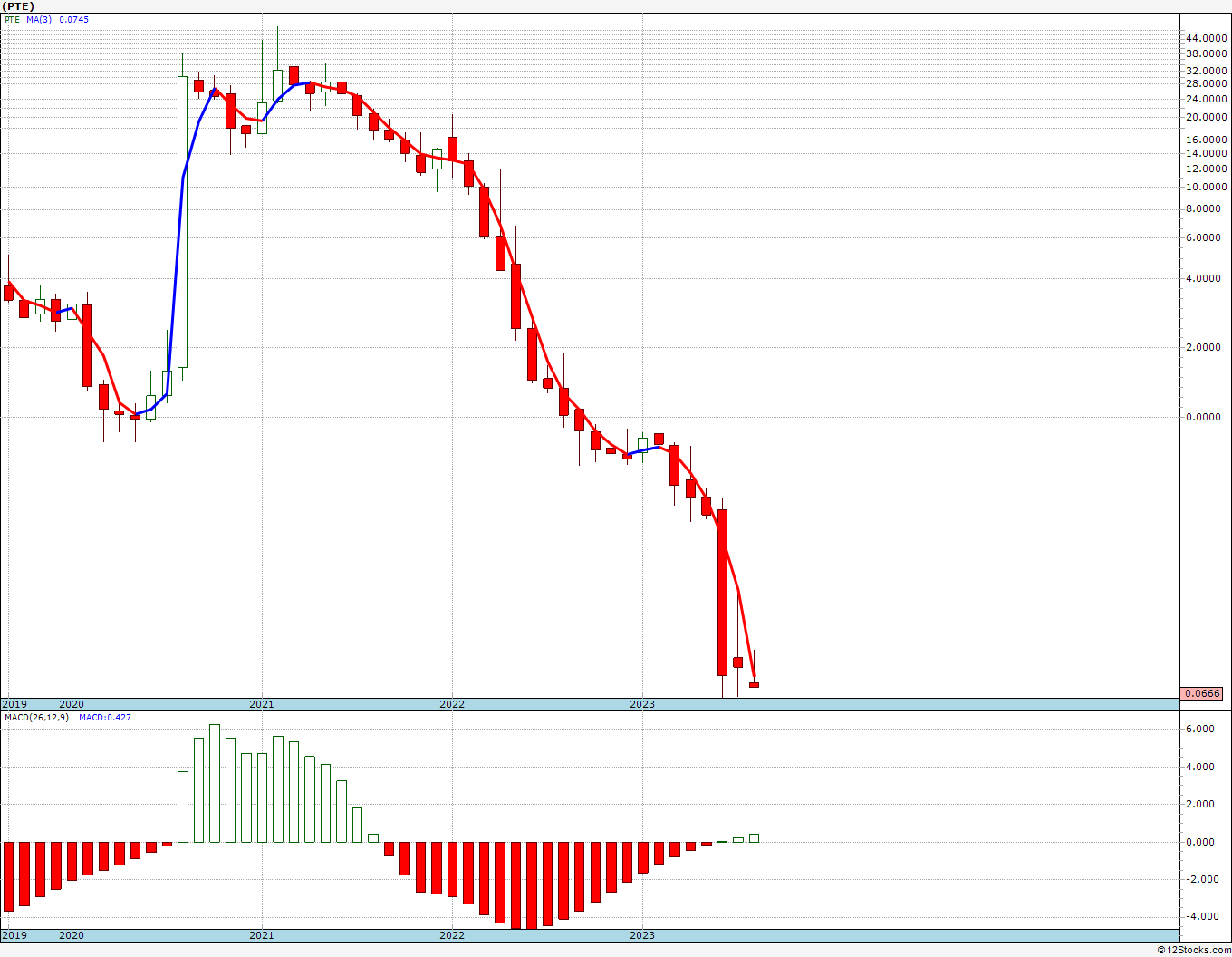Viewport: 1232px width, 957px height.
Task: Click the "32.0000" price axis label
Action: [1206, 71]
